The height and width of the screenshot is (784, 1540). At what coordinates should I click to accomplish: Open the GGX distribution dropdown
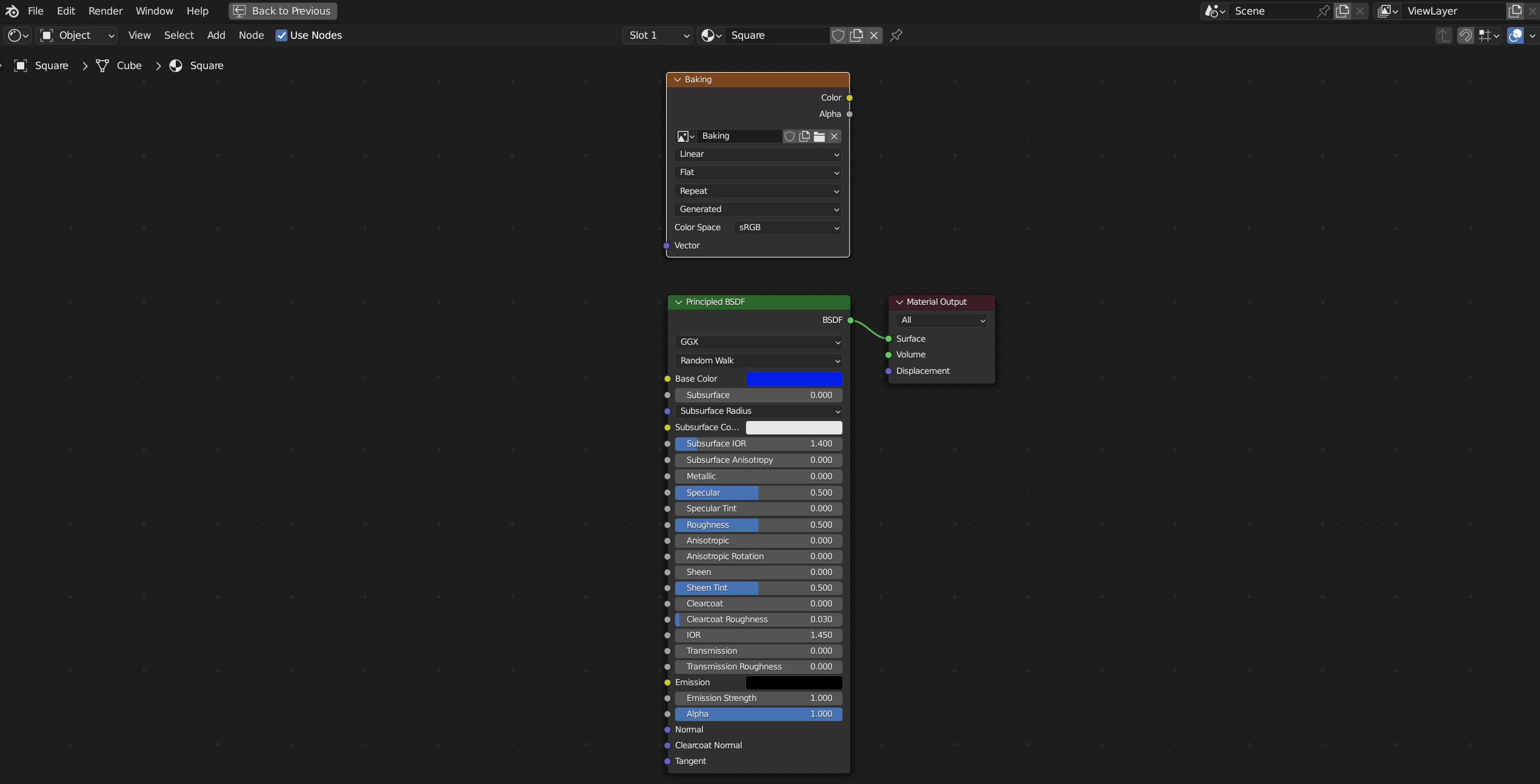click(x=758, y=342)
